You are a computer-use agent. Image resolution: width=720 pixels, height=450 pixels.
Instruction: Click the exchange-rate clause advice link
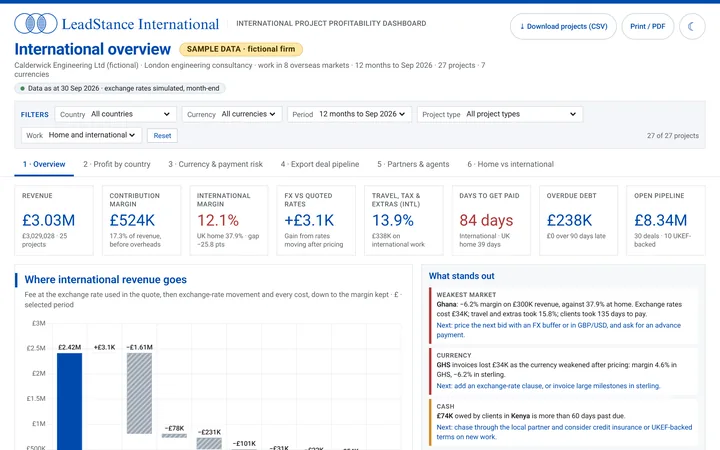(548, 386)
